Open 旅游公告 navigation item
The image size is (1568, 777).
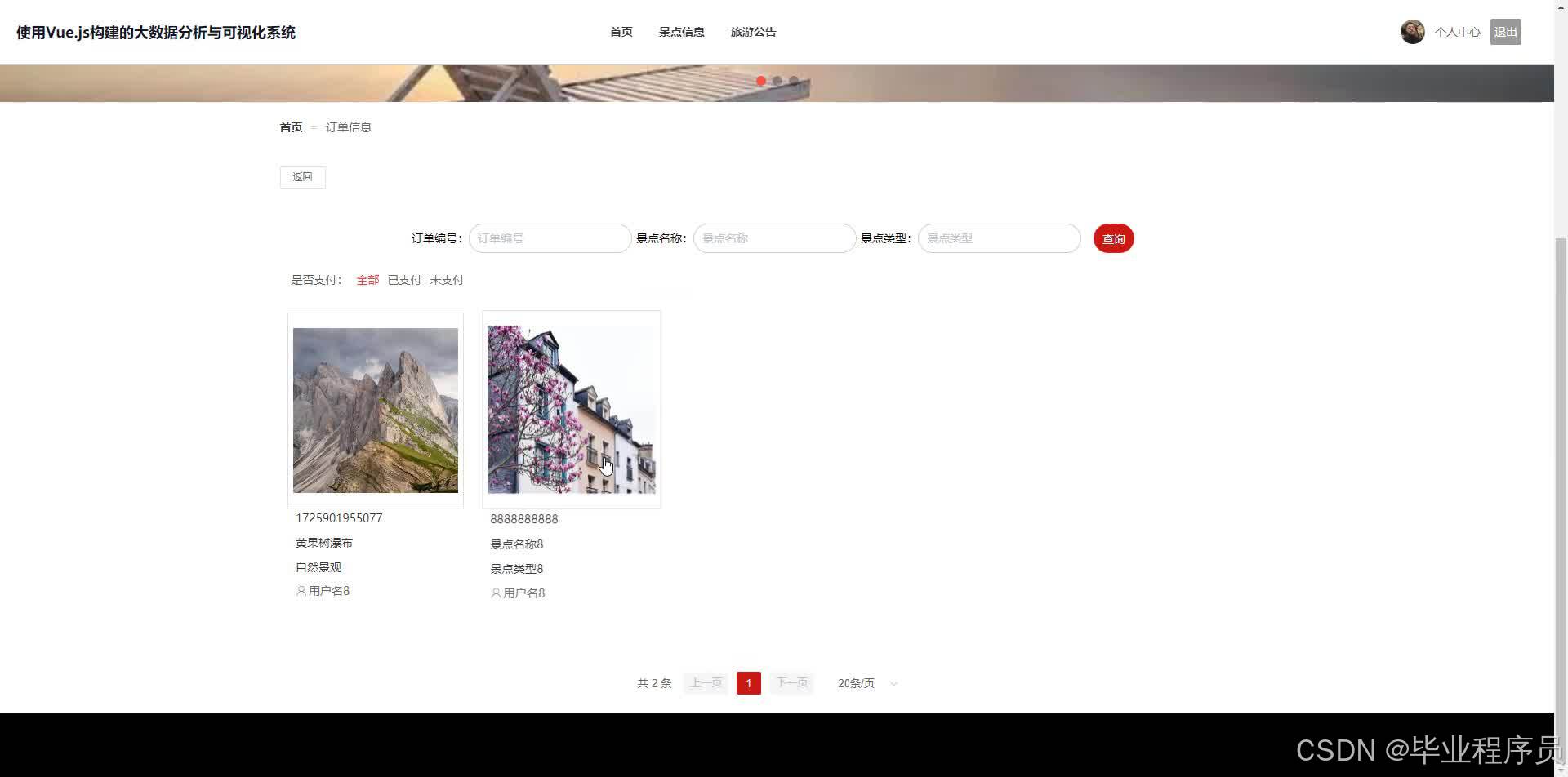click(754, 32)
